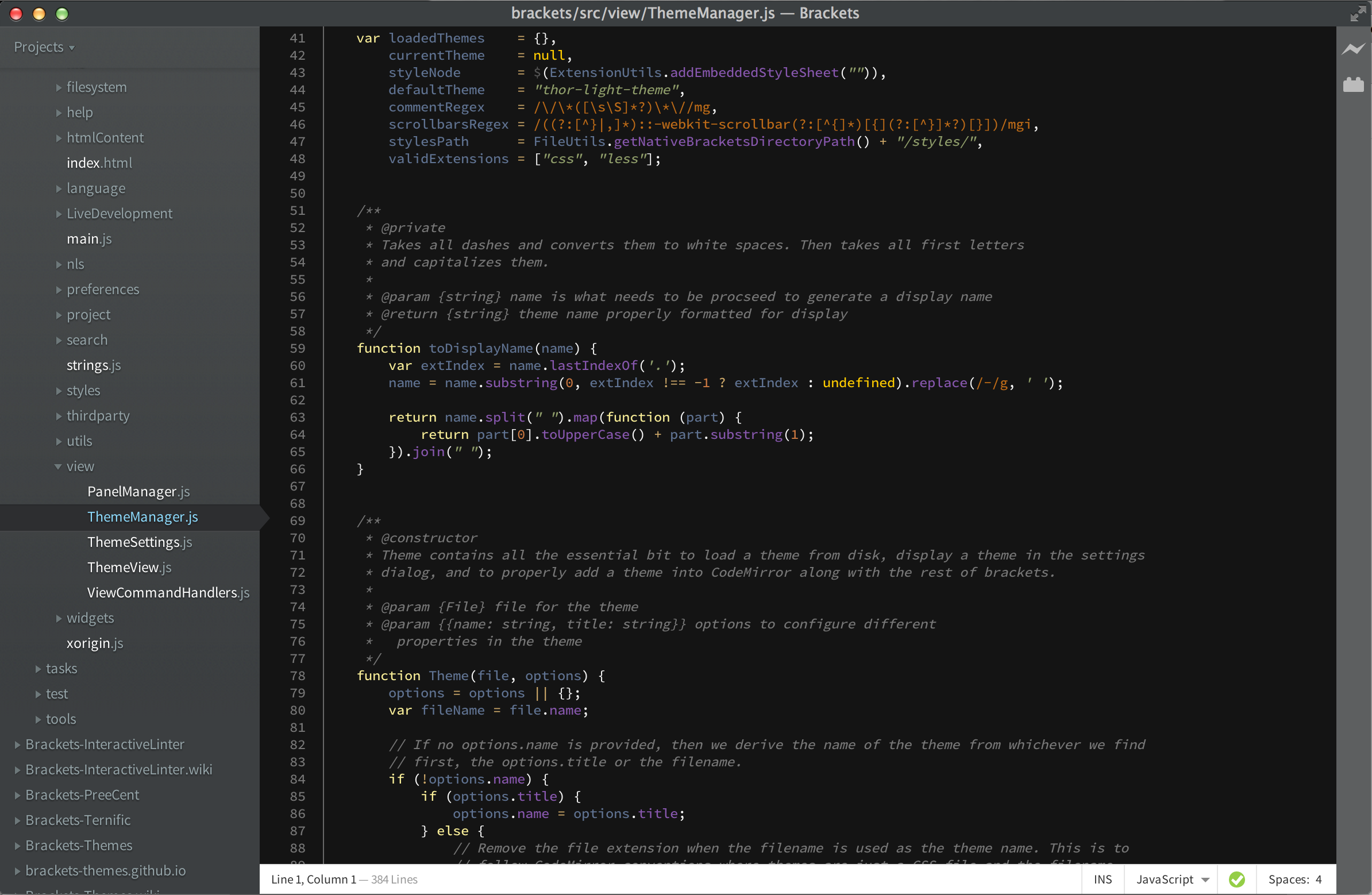Open index.html from file tree
Viewport: 1372px width, 895px height.
tap(99, 163)
